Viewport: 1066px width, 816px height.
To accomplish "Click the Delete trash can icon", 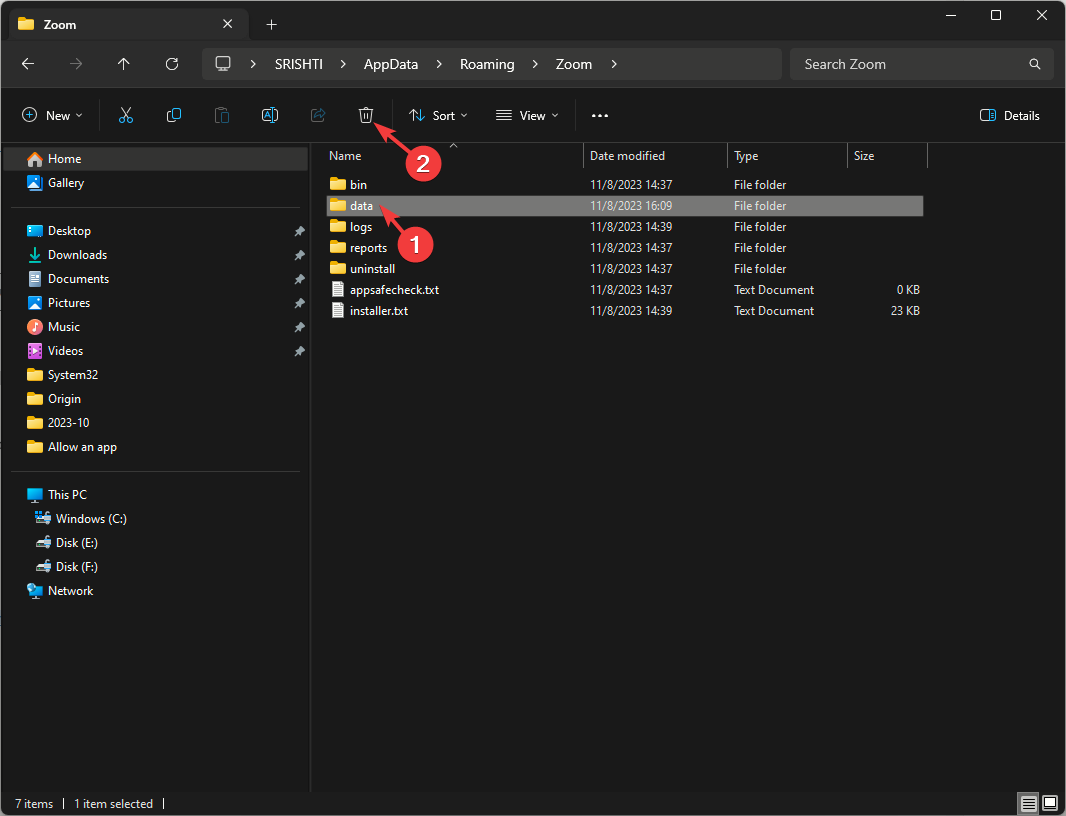I will [366, 116].
